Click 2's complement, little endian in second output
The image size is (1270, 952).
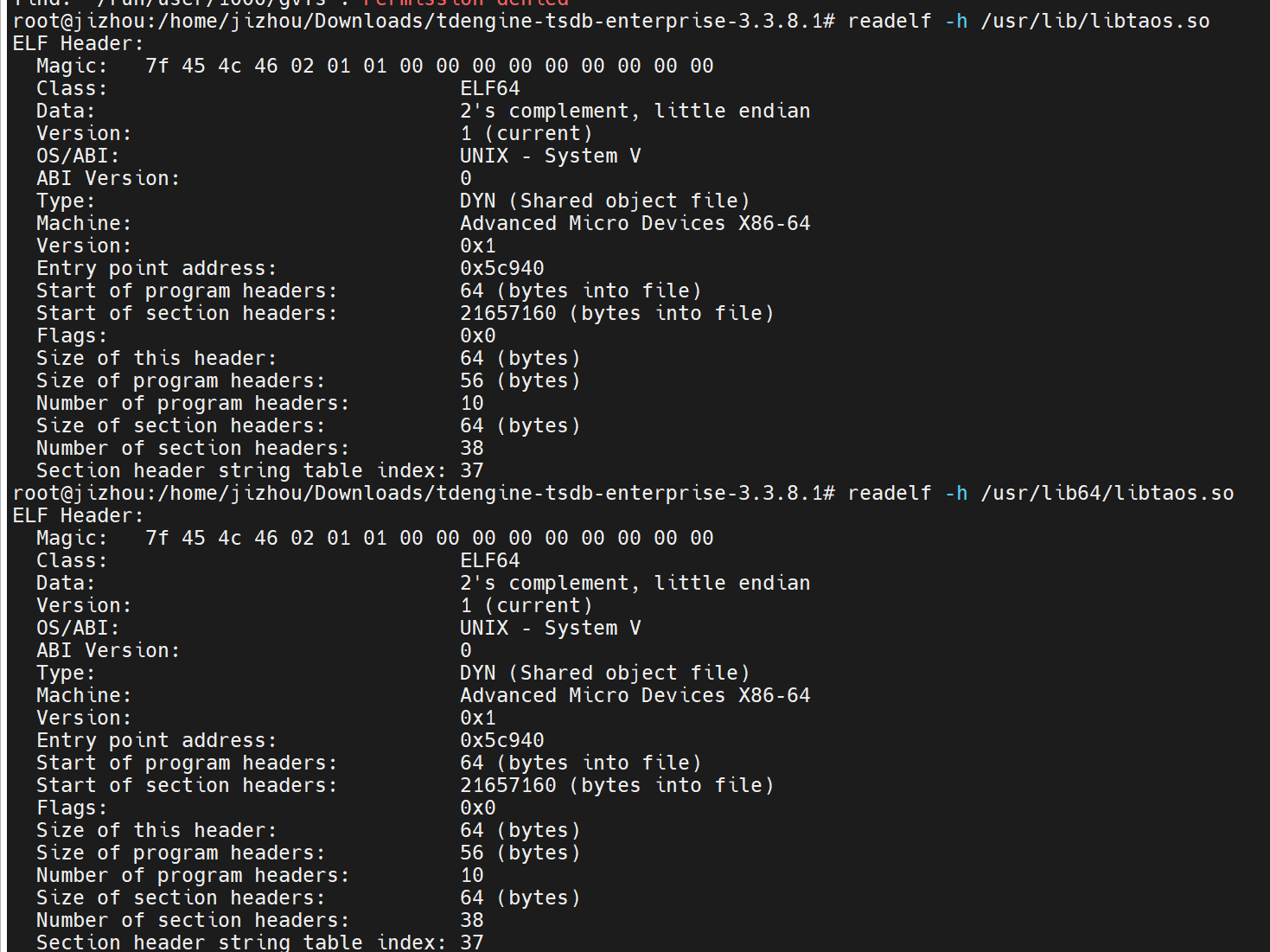(635, 583)
